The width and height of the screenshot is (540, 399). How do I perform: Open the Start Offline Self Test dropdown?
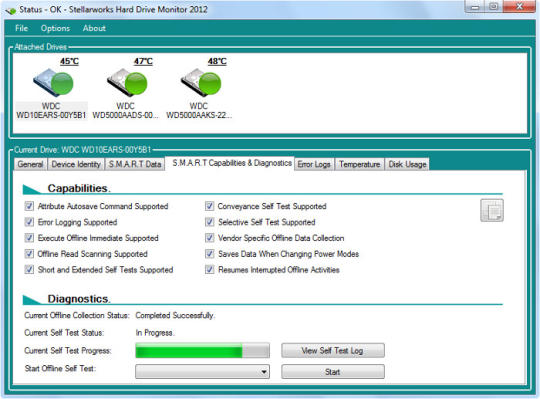coord(202,372)
